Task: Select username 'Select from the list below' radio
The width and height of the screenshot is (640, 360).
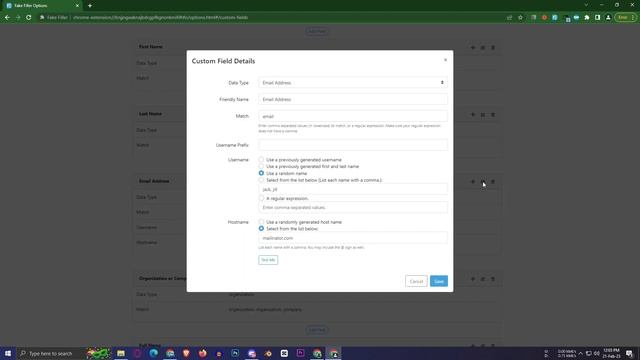Action: point(261,180)
